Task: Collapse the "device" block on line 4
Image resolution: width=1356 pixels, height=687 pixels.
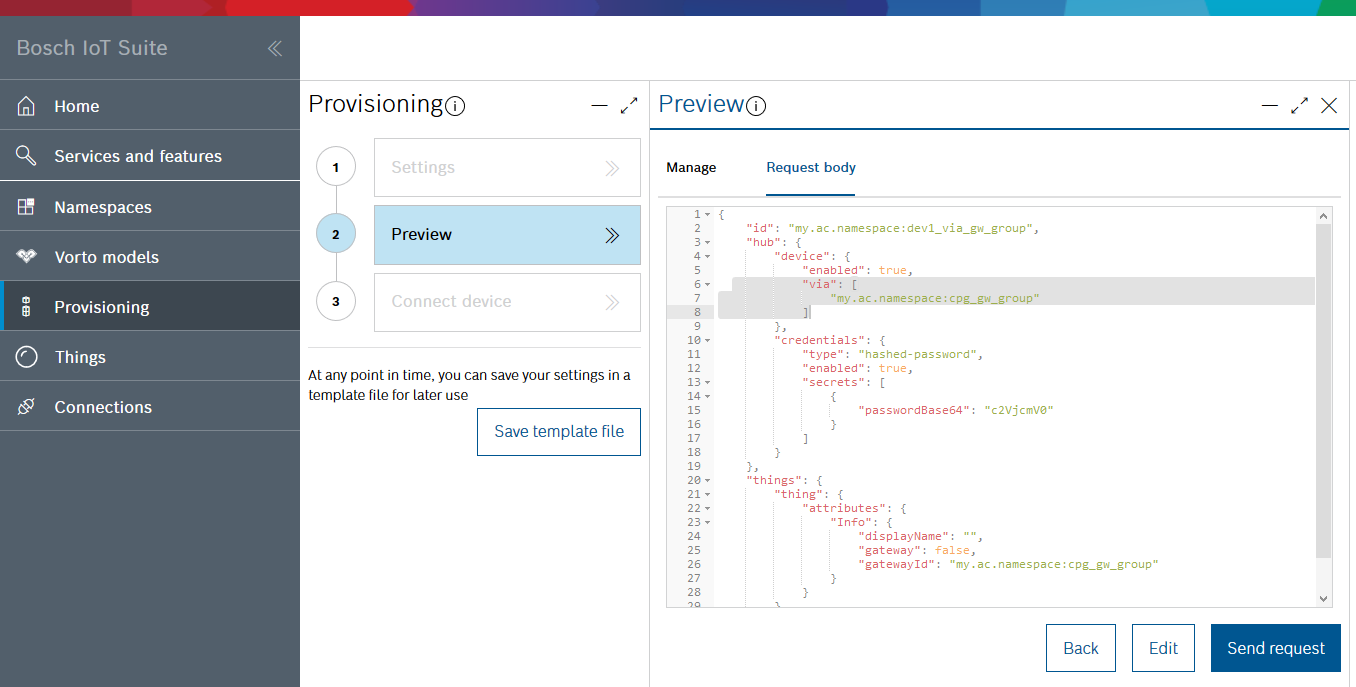Action: tap(708, 257)
